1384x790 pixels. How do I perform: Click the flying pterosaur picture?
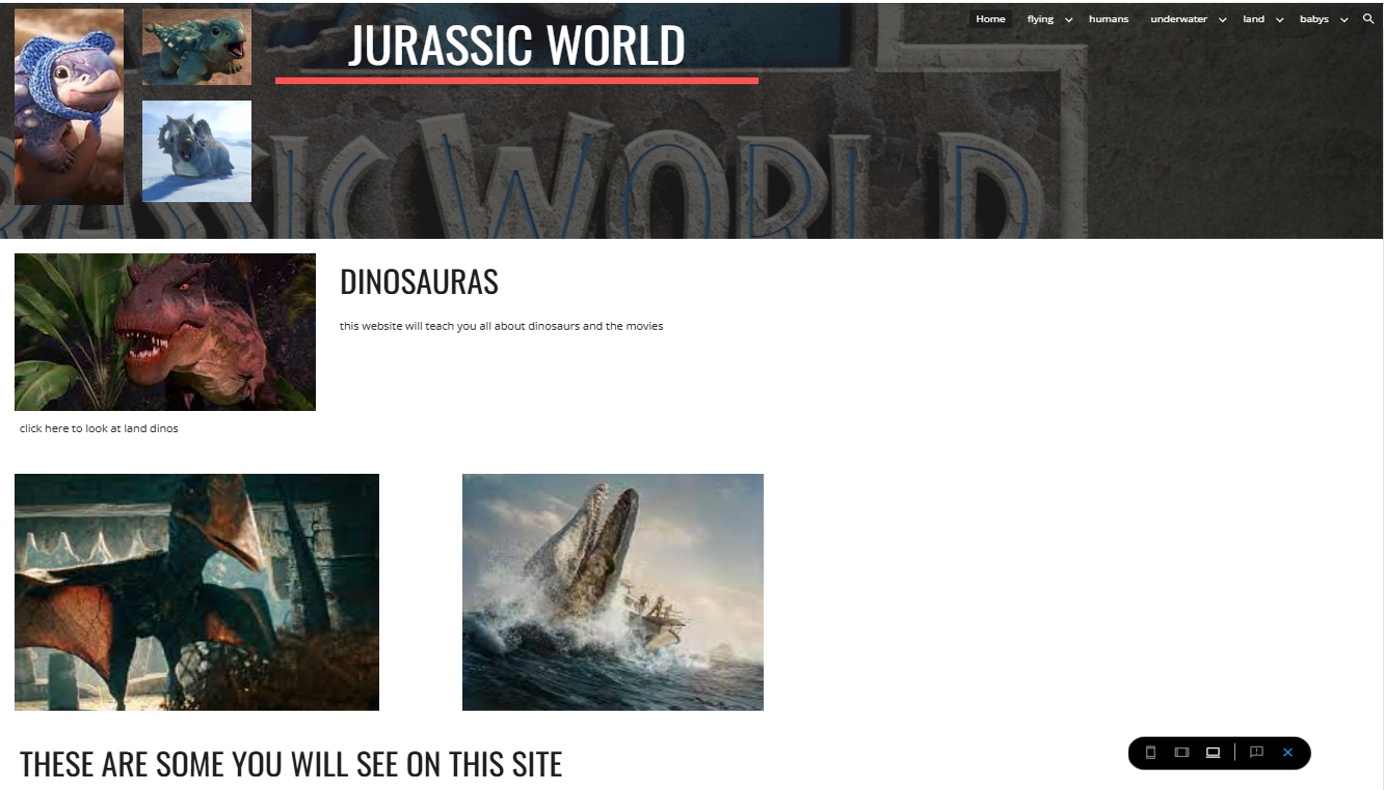(x=197, y=592)
